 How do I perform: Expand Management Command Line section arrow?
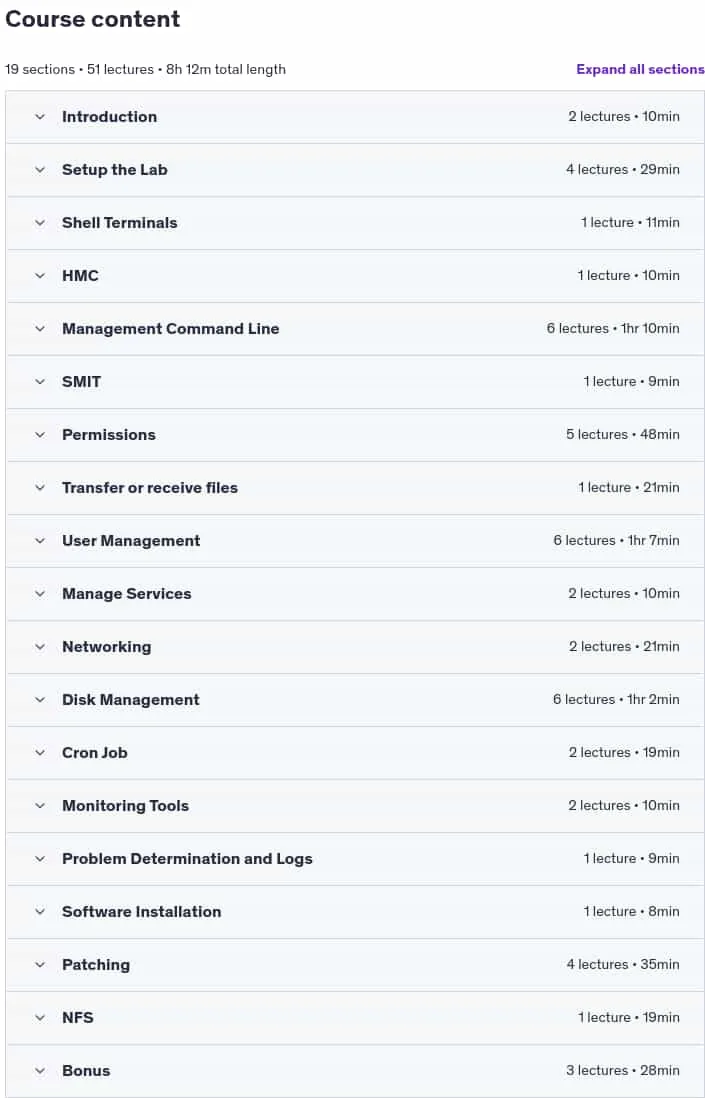(x=40, y=329)
